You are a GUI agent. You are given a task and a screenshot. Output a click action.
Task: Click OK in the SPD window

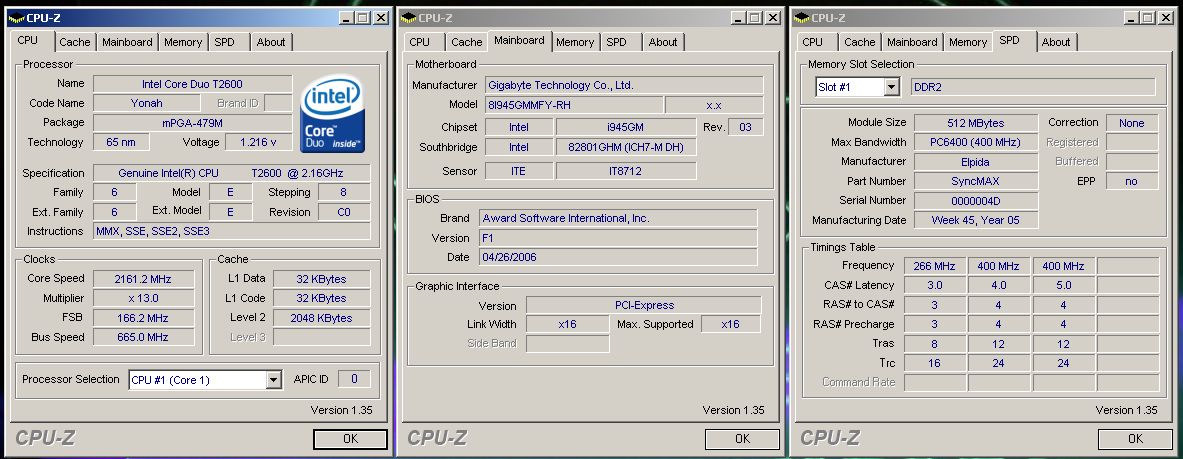click(x=1135, y=439)
